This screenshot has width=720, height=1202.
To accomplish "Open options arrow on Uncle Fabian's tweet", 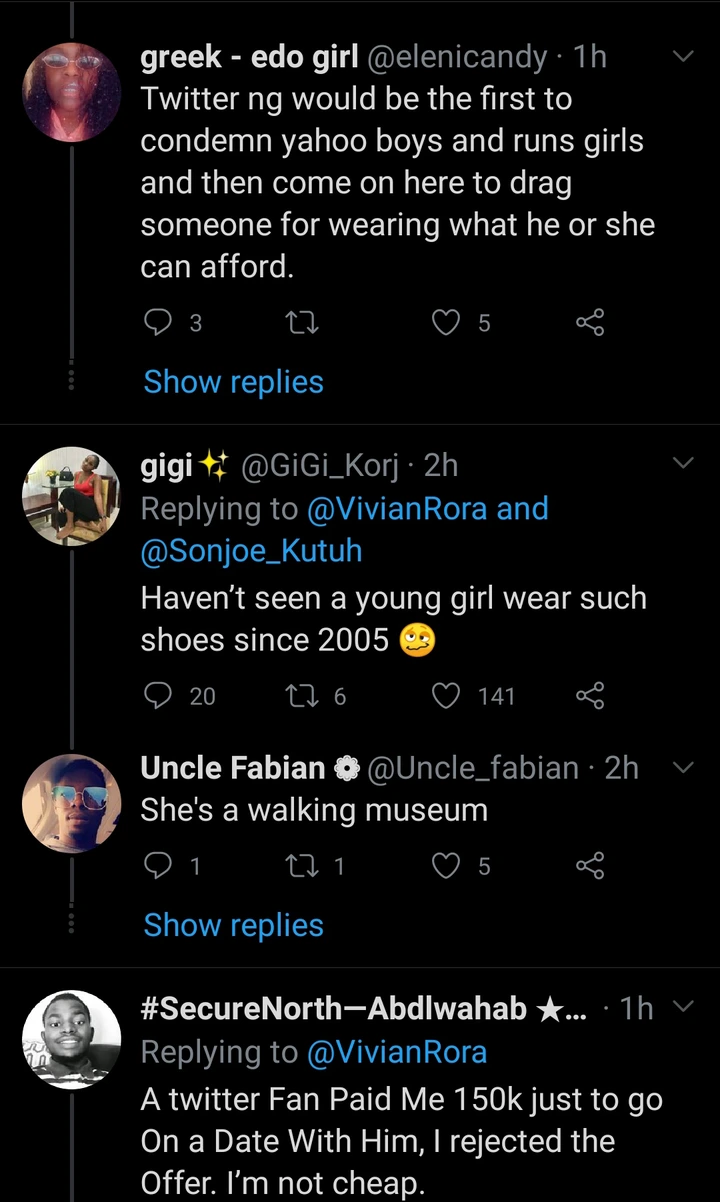I will point(683,768).
